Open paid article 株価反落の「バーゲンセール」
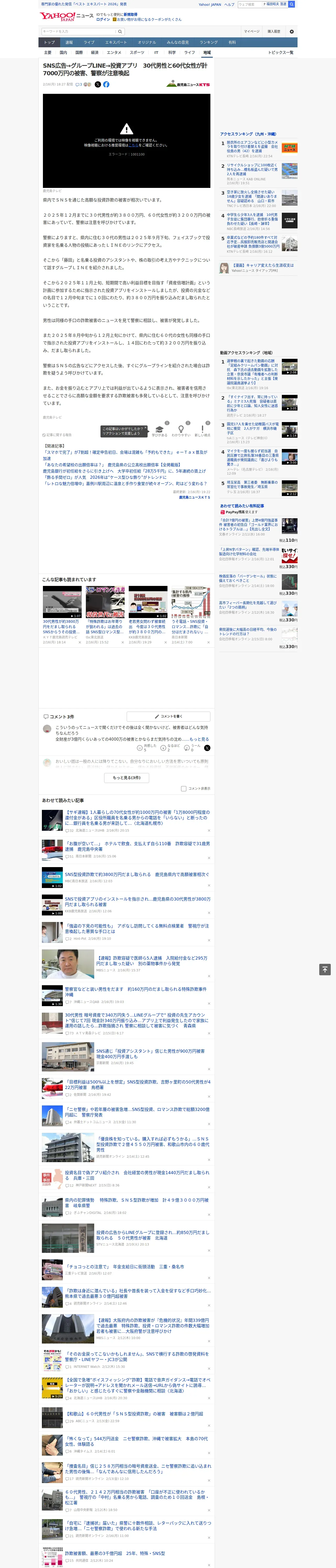 click(x=248, y=578)
